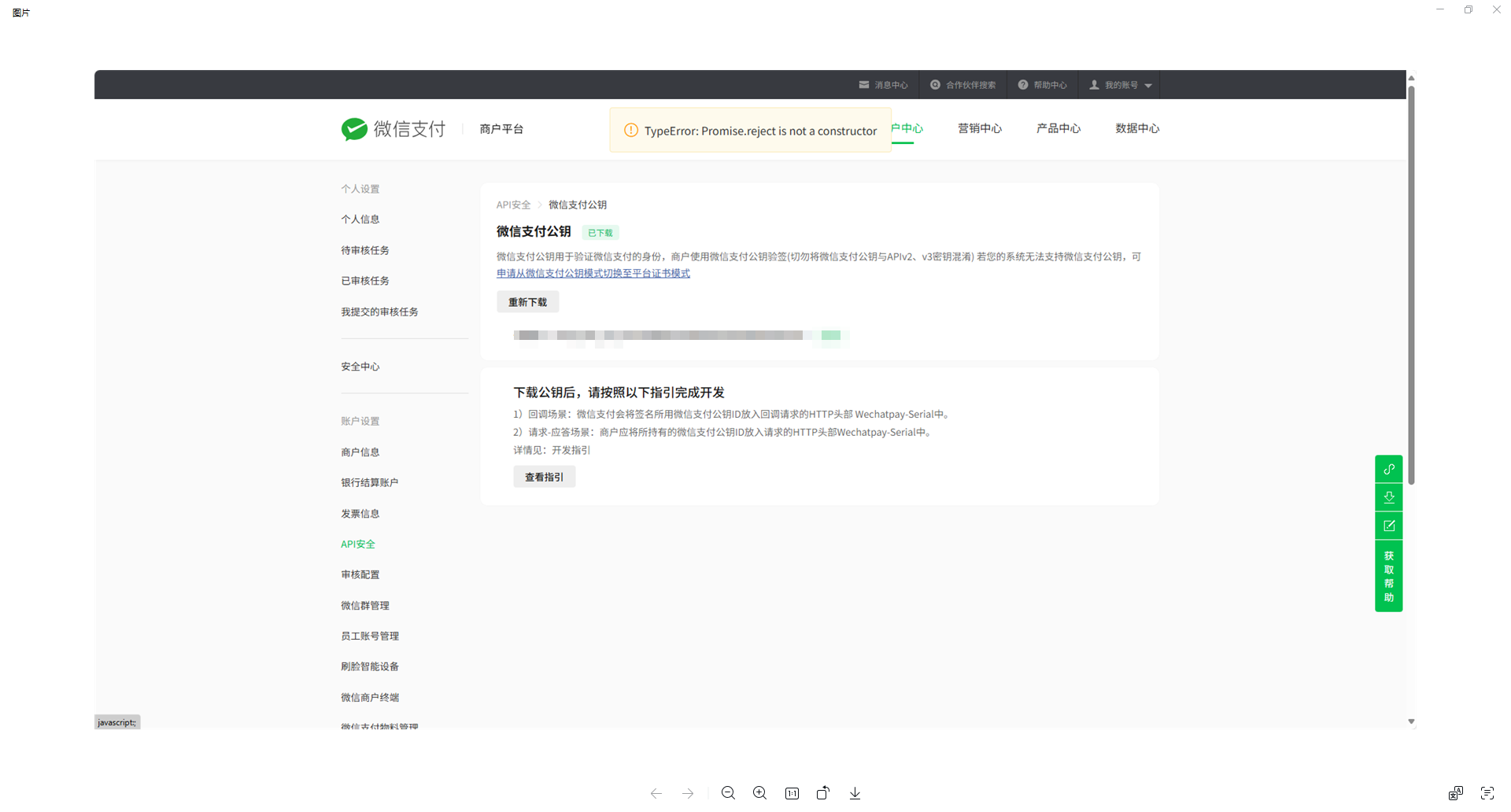
Task: Select the partly hidden 户中心 tab
Action: (907, 128)
